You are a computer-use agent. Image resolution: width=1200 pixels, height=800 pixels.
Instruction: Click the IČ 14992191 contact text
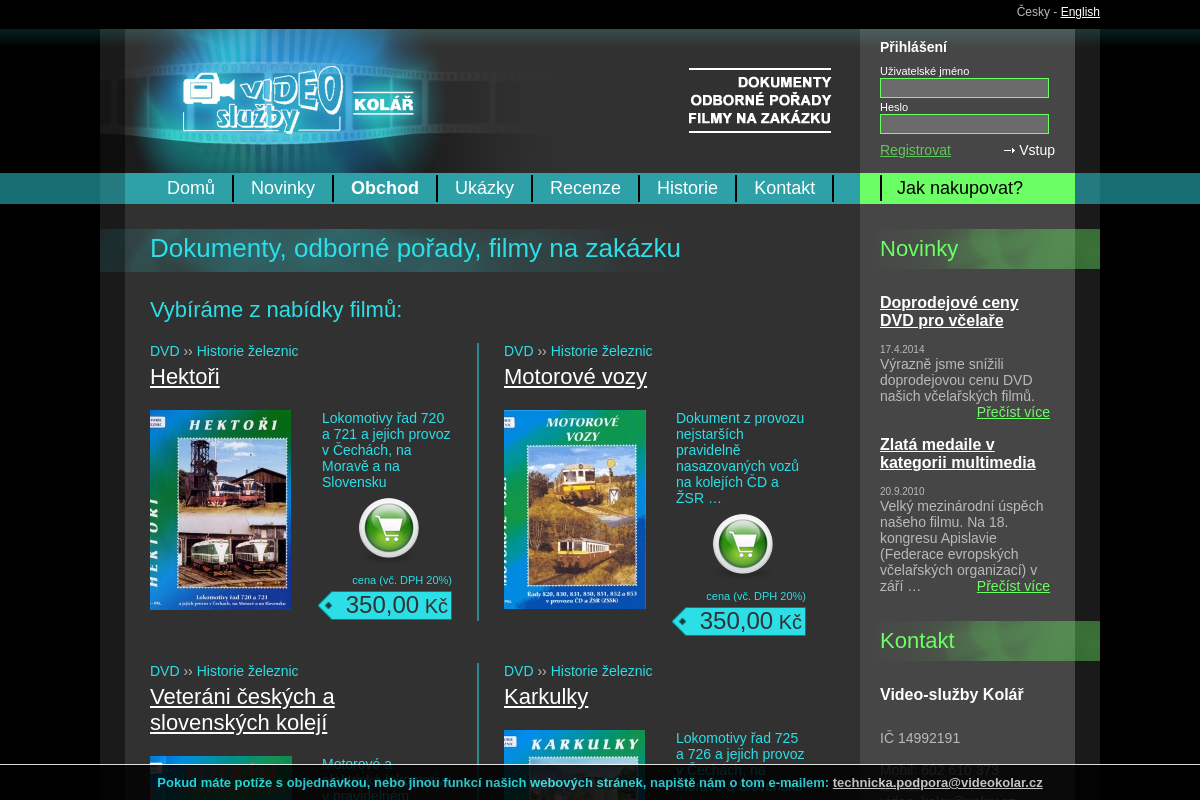(920, 738)
